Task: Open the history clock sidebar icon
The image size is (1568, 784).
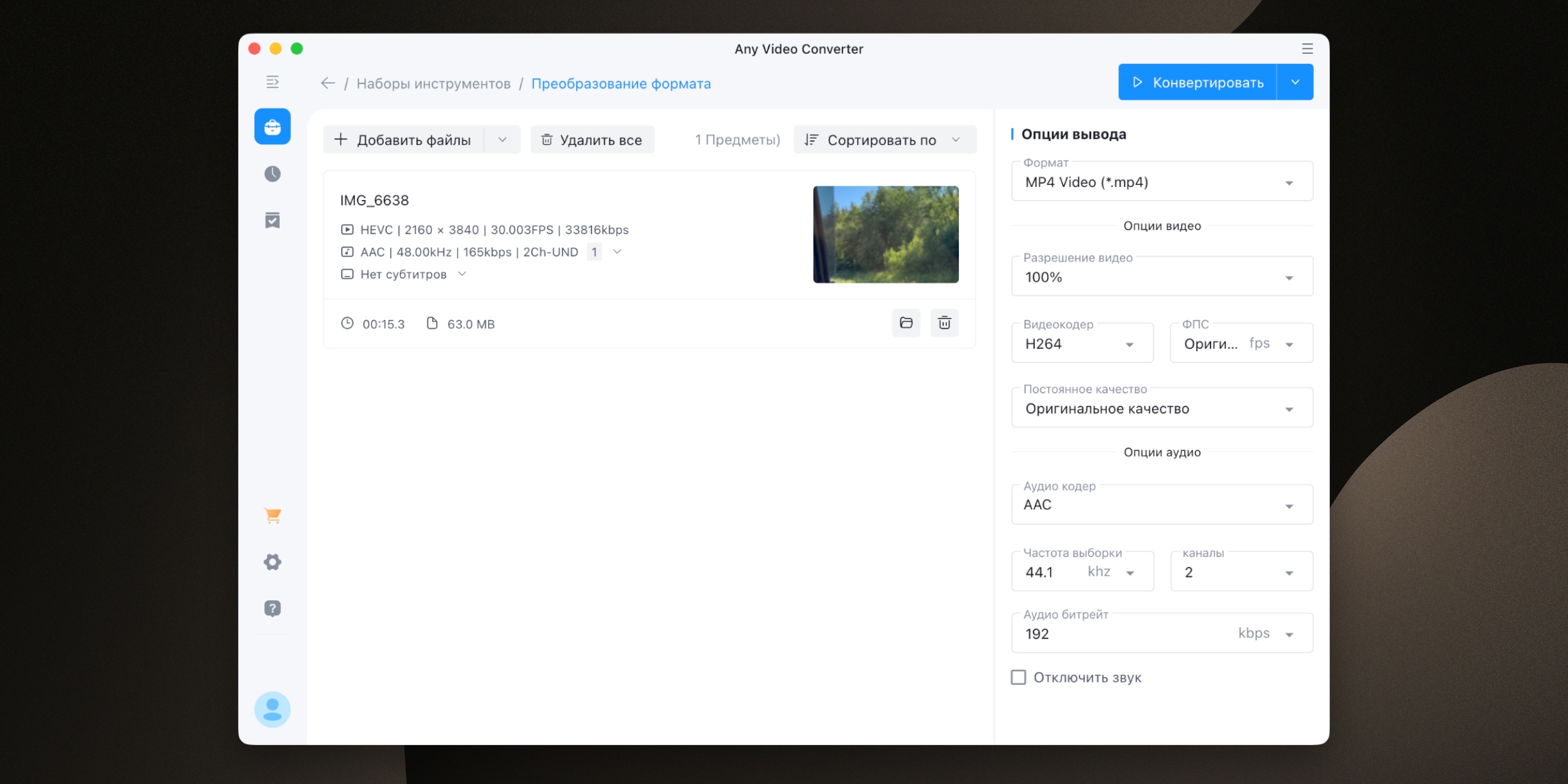Action: point(272,174)
